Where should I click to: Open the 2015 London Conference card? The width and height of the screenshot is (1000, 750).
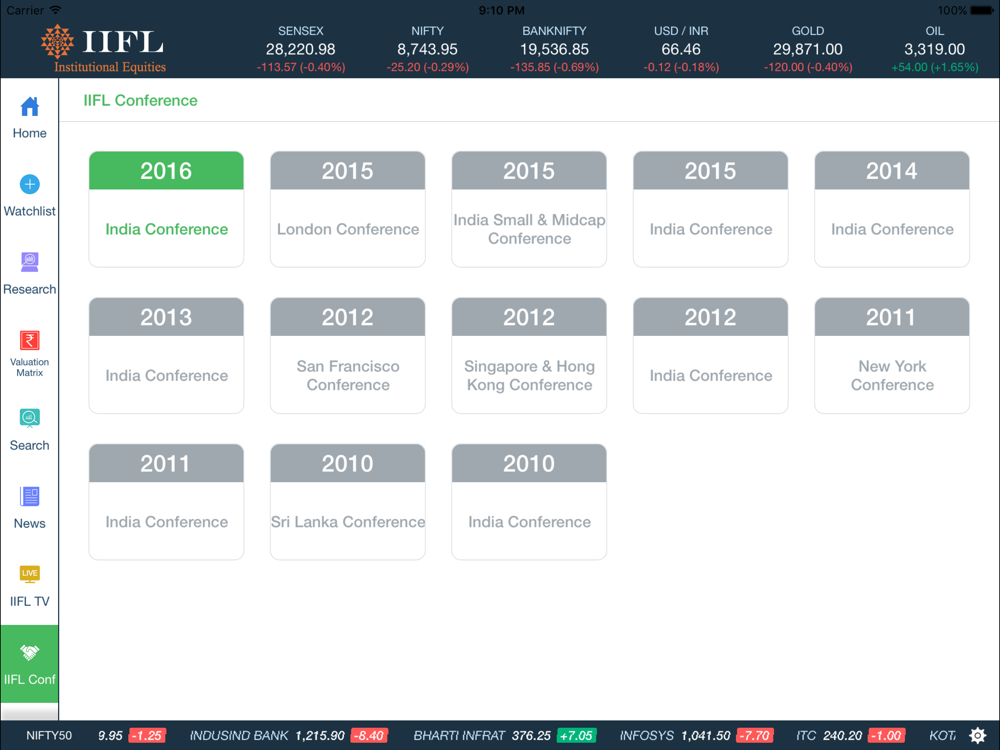click(x=348, y=209)
